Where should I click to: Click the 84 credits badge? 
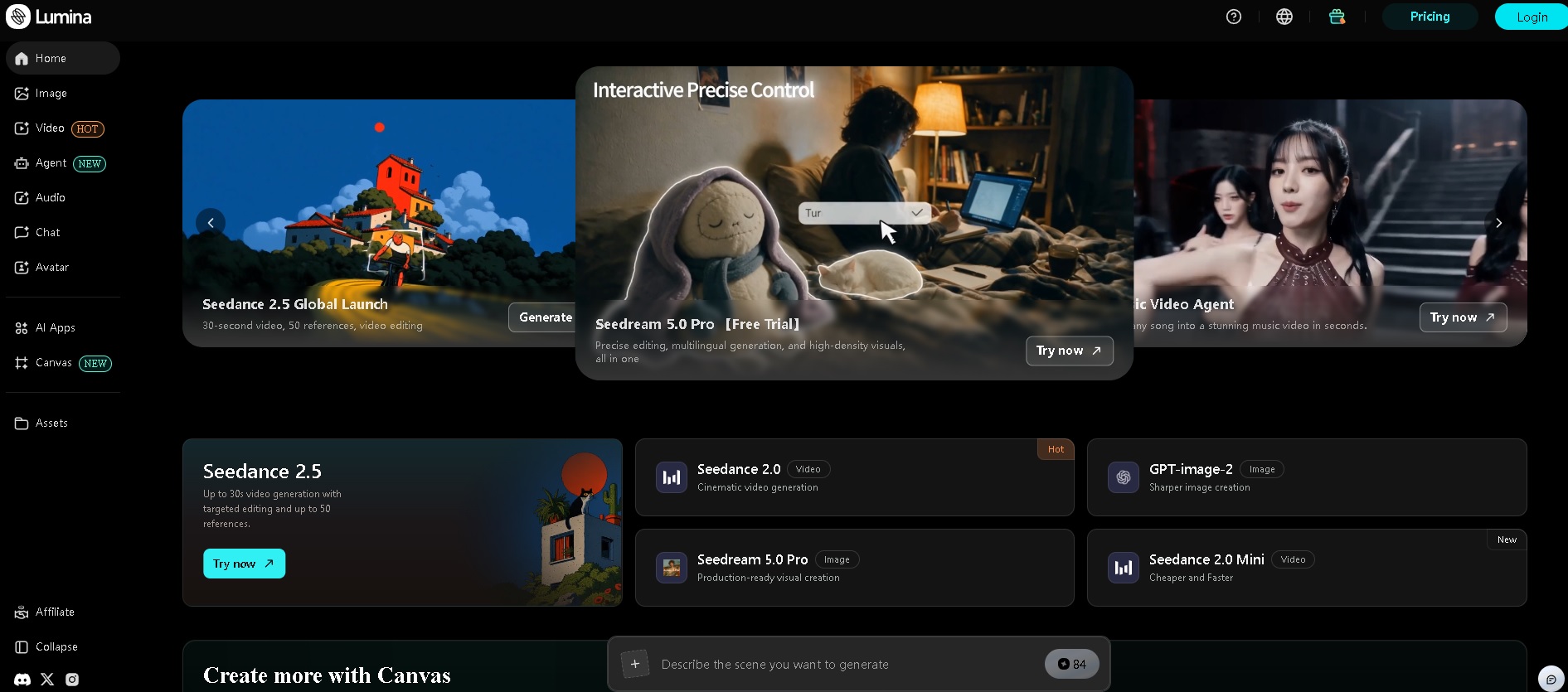pyautogui.click(x=1071, y=664)
